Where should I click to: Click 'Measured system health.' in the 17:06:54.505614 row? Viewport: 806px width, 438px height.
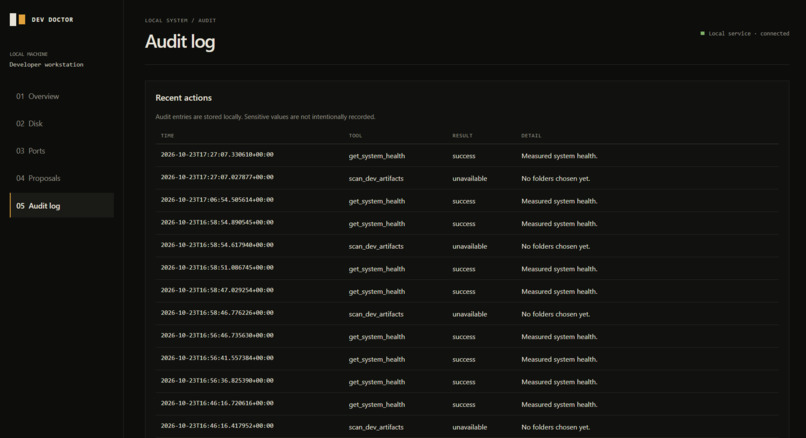pos(559,201)
